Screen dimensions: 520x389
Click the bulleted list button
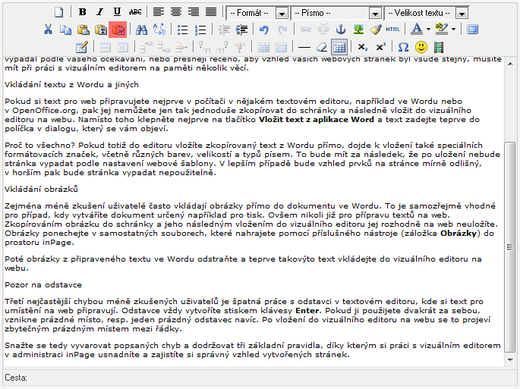(183, 30)
